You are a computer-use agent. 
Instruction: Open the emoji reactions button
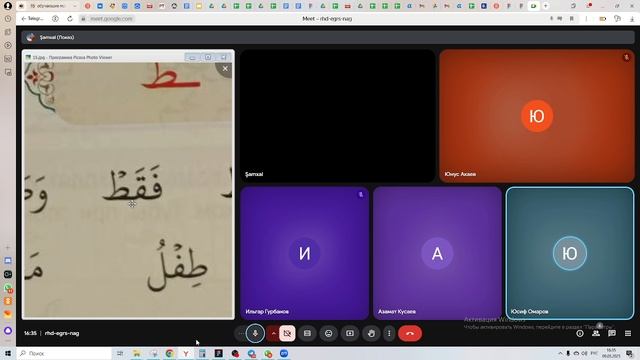tap(329, 333)
